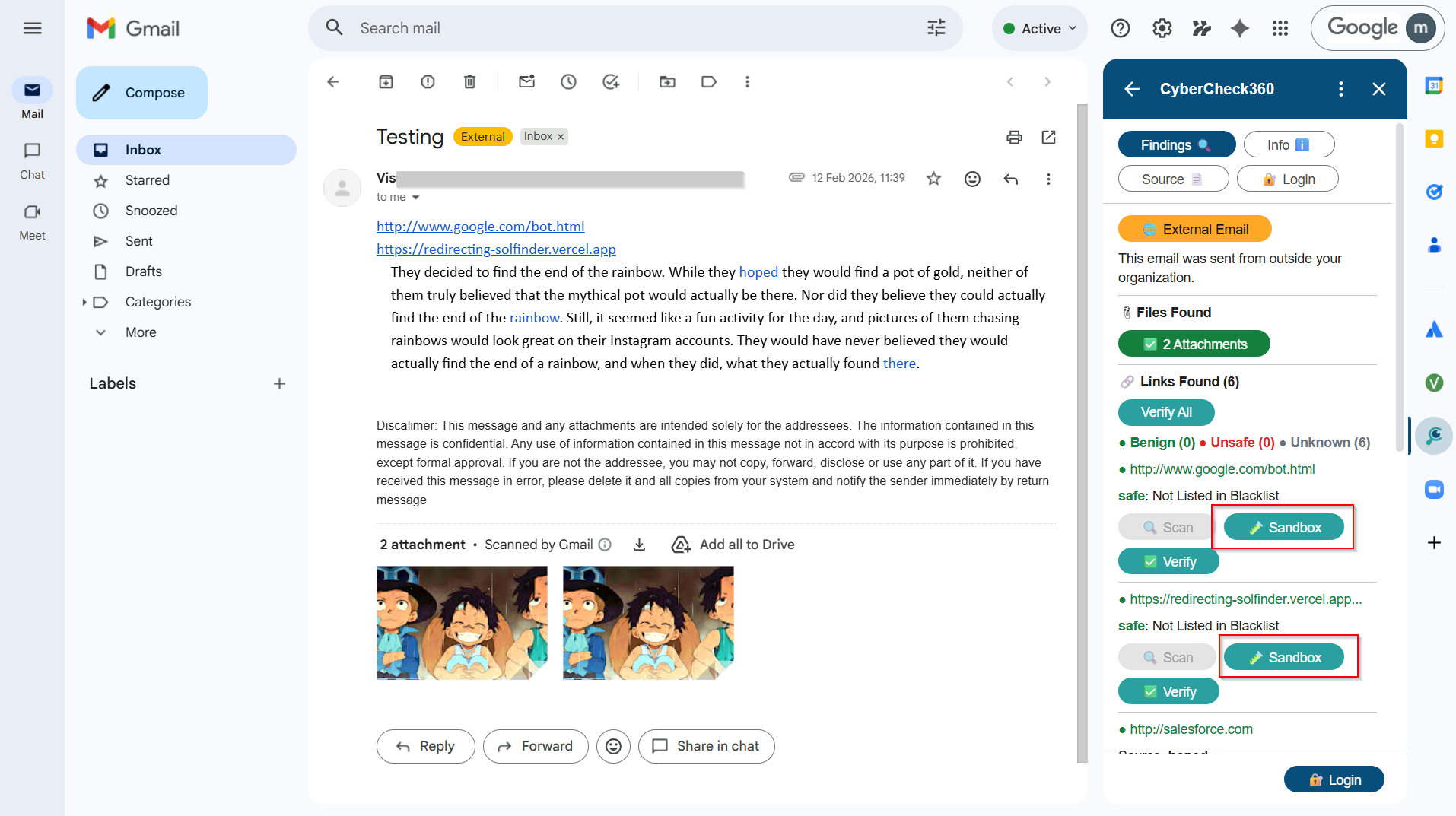1456x816 pixels.
Task: Click Share in chat button
Action: tap(706, 746)
